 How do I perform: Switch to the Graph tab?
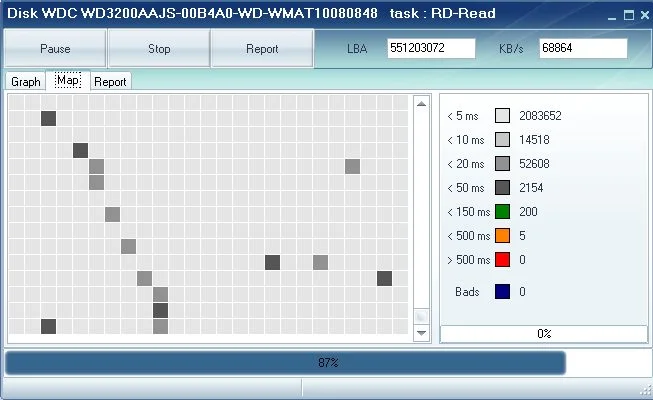pos(25,81)
